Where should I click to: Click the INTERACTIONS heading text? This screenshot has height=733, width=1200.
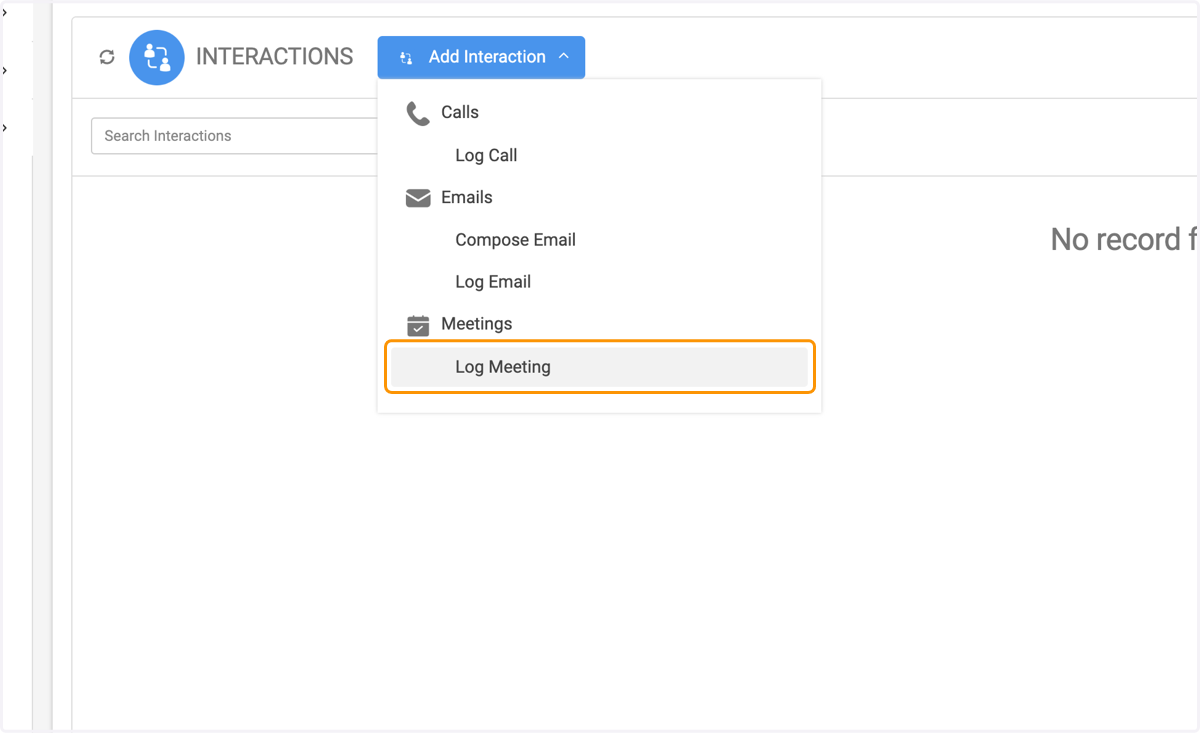pyautogui.click(x=275, y=57)
